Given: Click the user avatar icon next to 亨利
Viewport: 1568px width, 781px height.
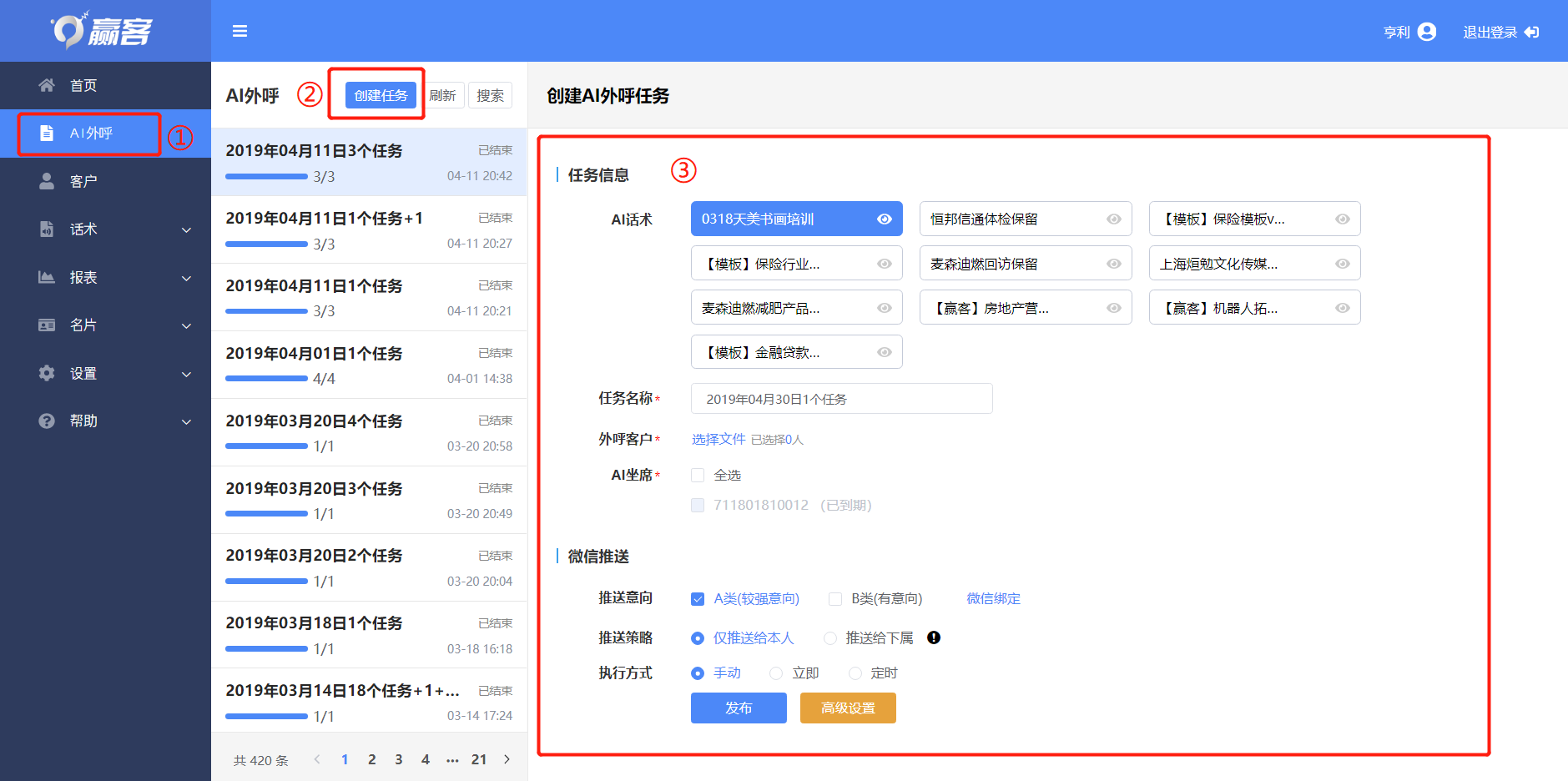Looking at the screenshot, I should point(1427,32).
